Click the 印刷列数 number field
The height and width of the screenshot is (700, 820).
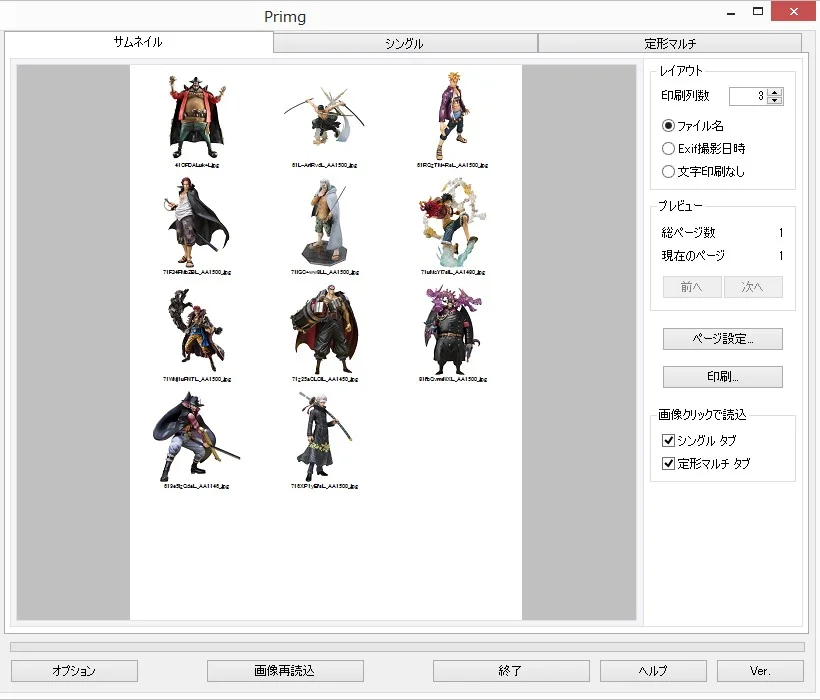748,96
